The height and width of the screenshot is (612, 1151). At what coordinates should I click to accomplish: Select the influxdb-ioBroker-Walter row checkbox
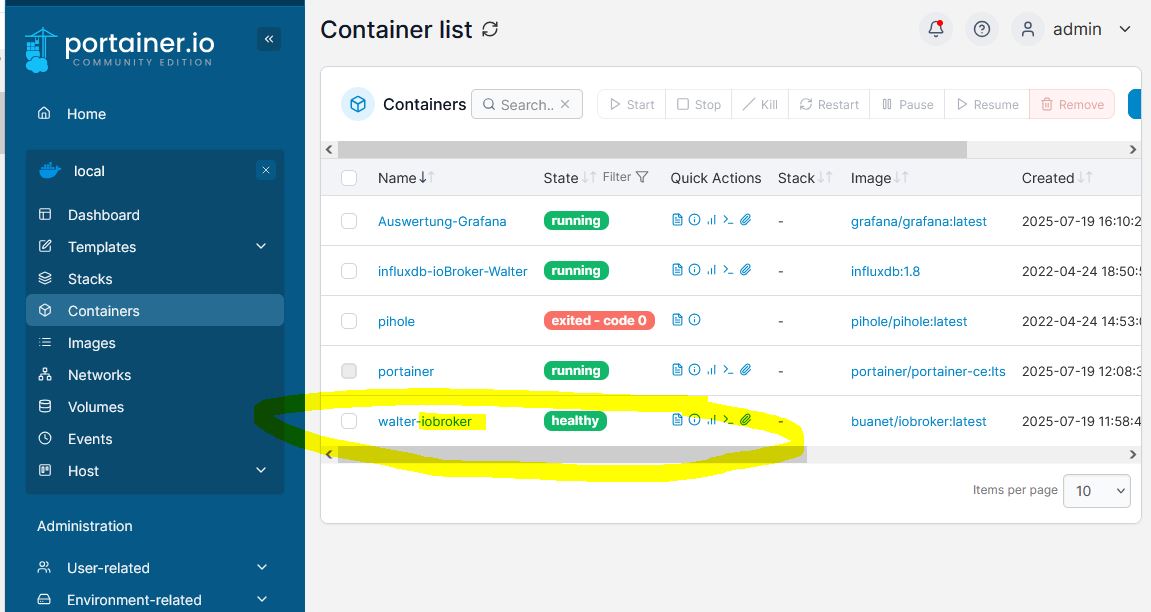coord(349,271)
